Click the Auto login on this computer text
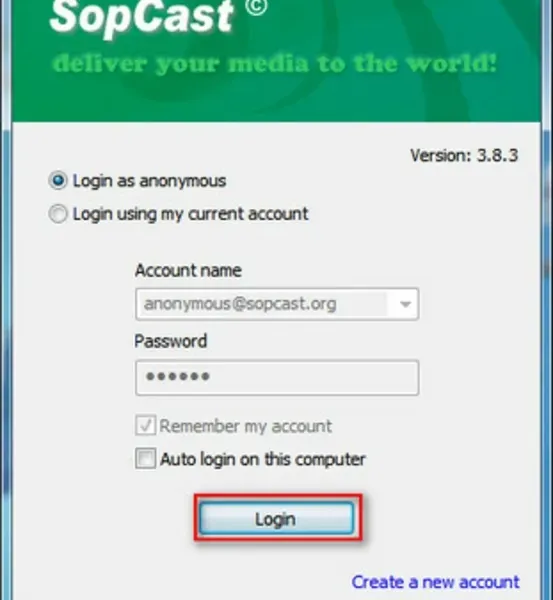This screenshot has width=553, height=600. click(263, 459)
